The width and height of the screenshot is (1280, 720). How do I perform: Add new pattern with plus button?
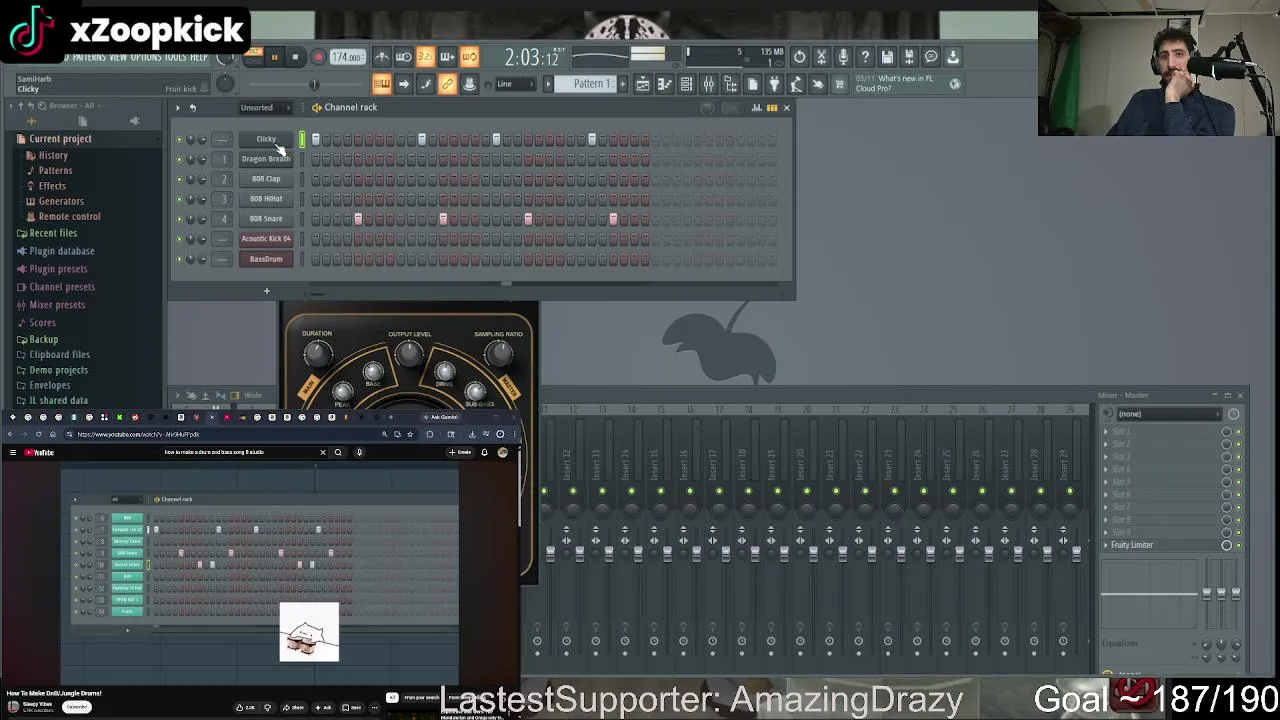[x=622, y=84]
